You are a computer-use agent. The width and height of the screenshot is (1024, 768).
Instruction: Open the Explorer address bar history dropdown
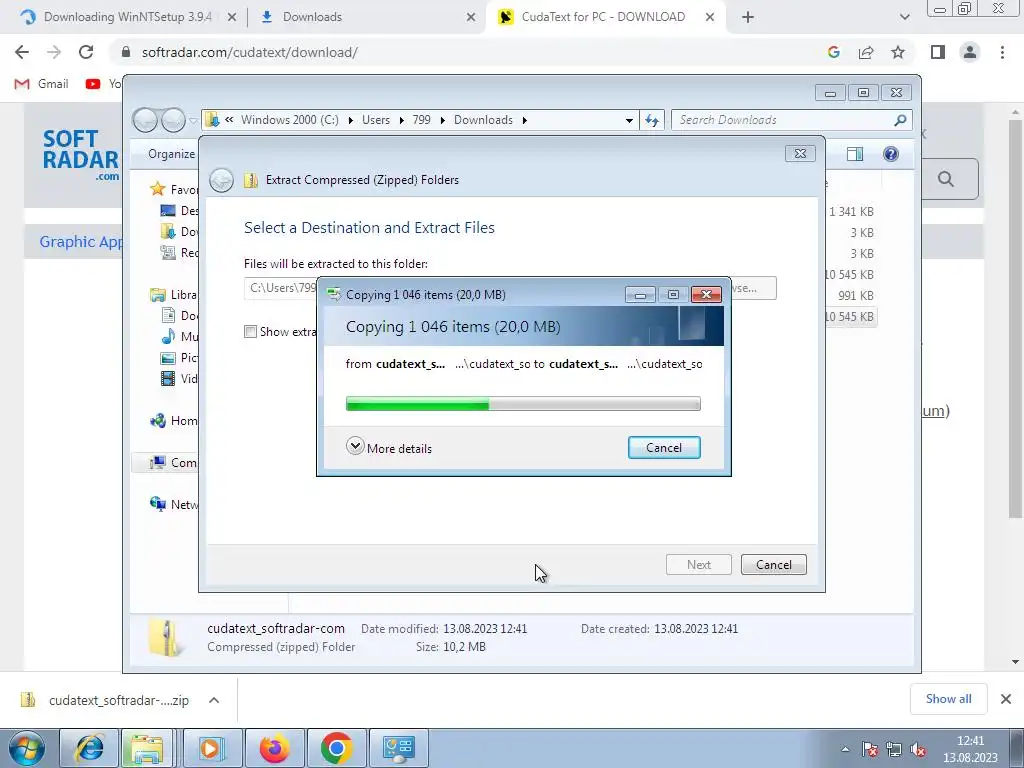pyautogui.click(x=628, y=120)
